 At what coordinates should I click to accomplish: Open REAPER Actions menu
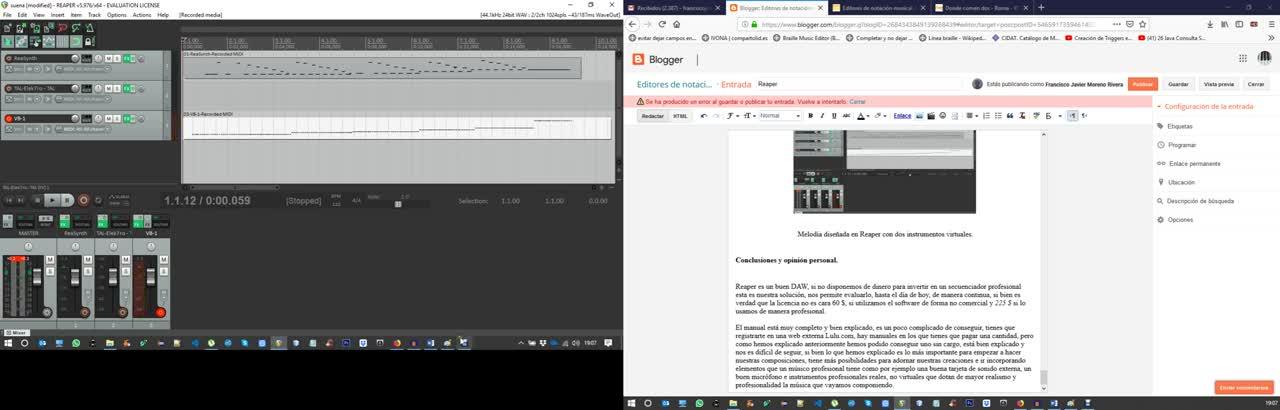[x=142, y=15]
